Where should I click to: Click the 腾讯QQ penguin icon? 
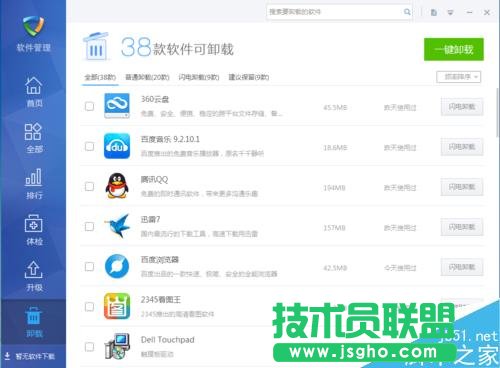pos(117,186)
